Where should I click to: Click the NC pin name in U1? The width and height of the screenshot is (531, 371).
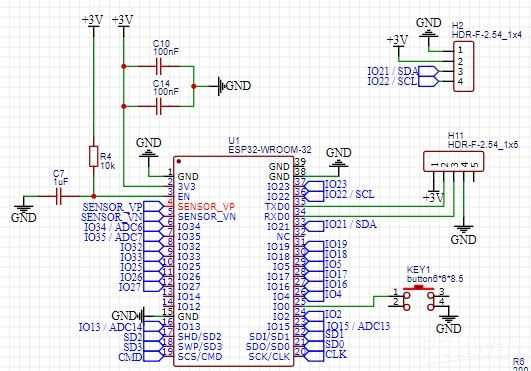click(x=283, y=237)
